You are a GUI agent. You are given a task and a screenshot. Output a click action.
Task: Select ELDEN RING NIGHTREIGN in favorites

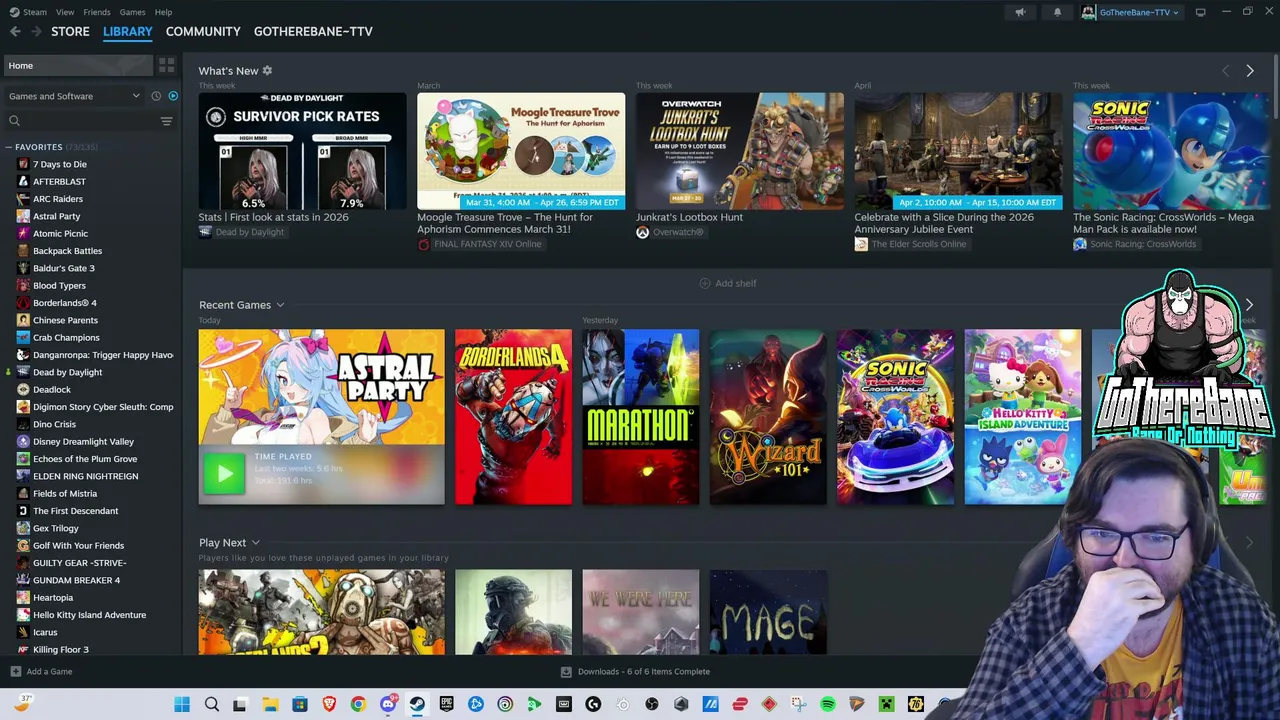click(86, 476)
